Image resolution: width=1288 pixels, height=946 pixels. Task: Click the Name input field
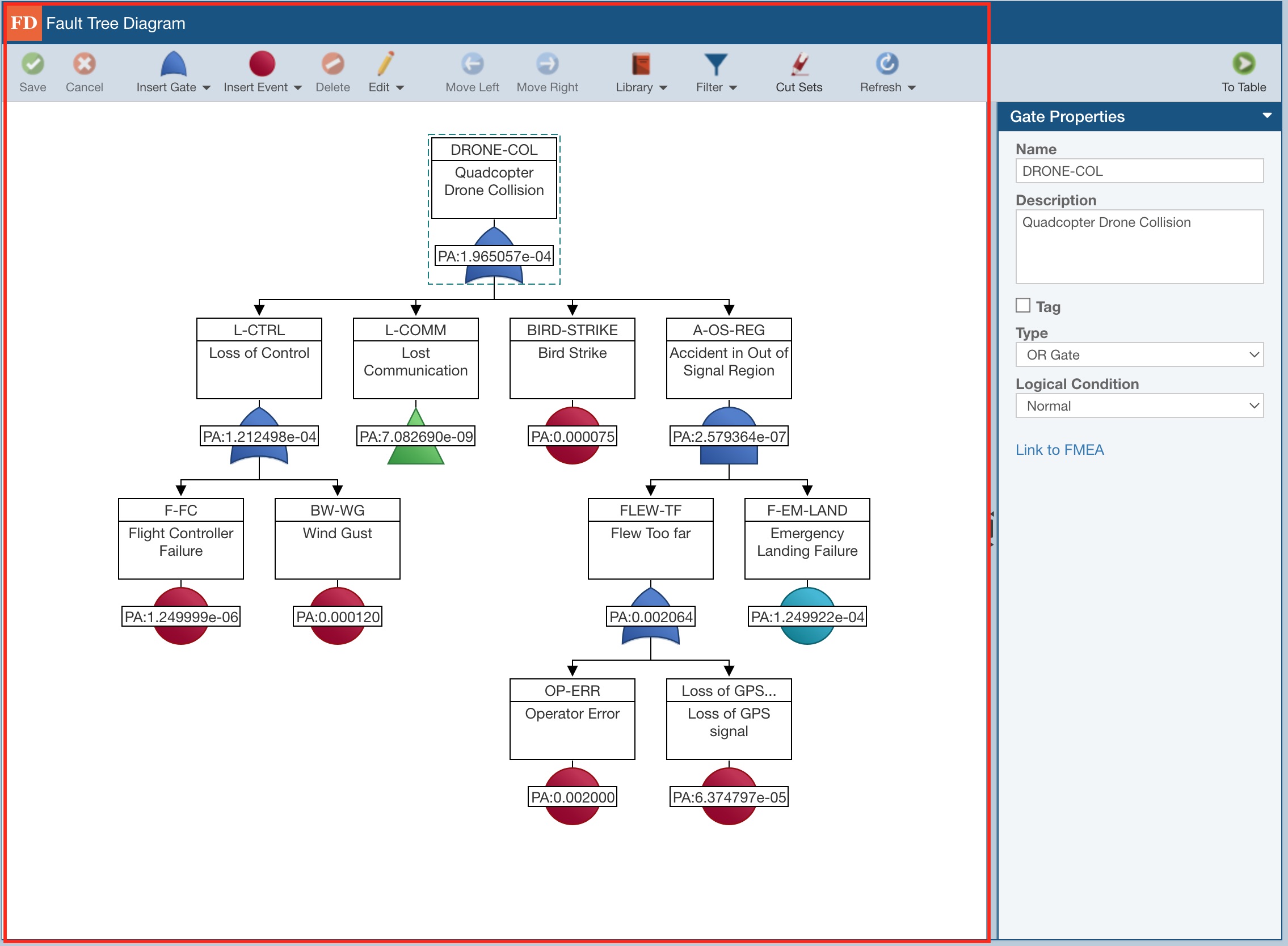(x=1139, y=171)
